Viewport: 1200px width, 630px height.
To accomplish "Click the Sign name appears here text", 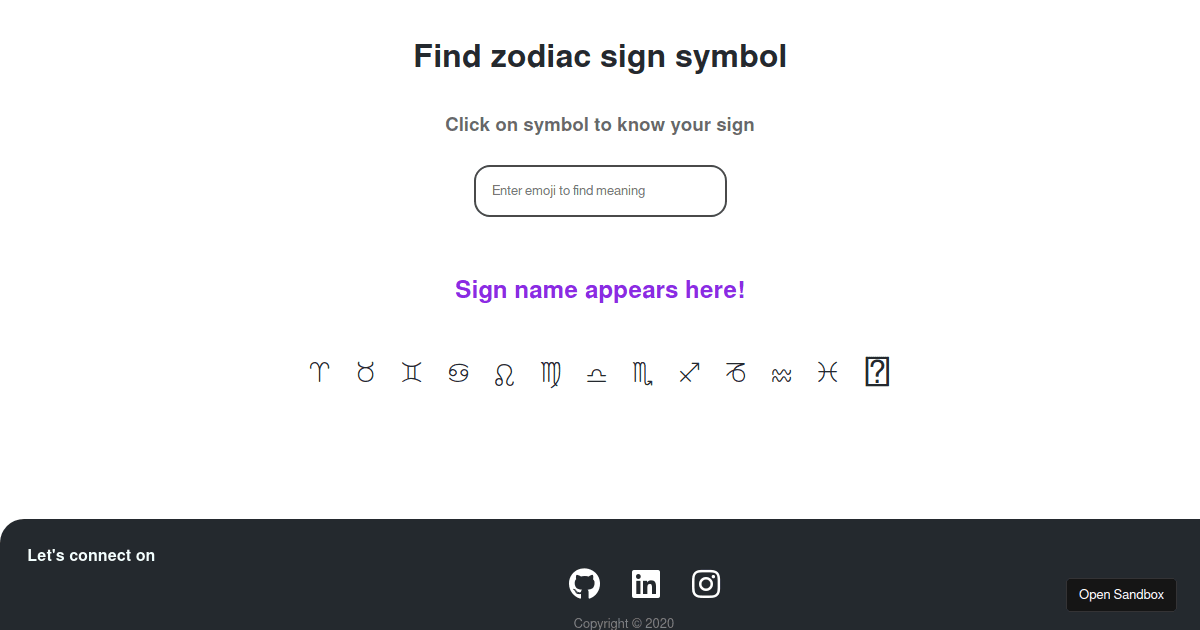I will coord(600,289).
